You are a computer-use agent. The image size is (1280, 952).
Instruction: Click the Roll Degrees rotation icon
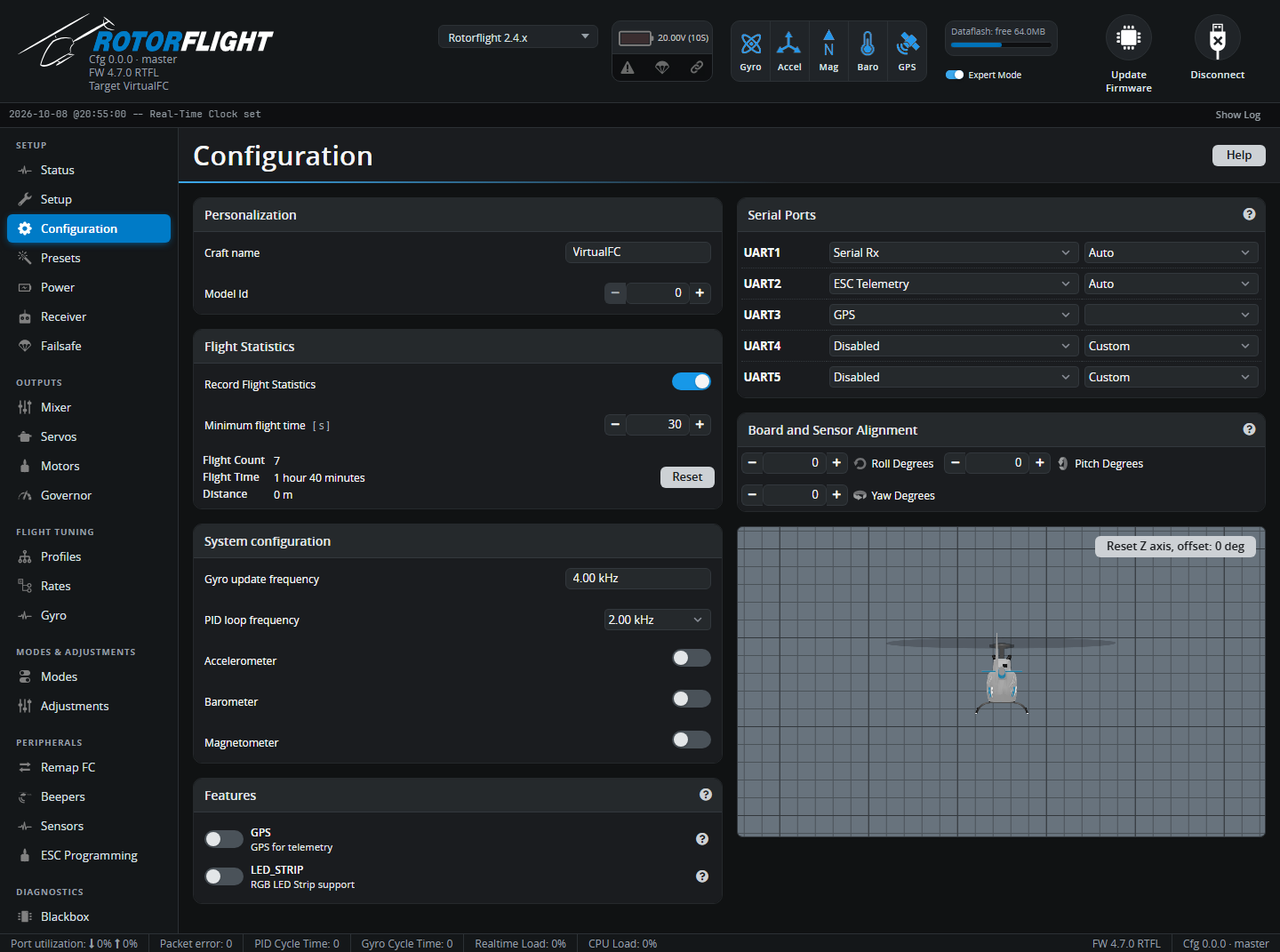click(860, 464)
